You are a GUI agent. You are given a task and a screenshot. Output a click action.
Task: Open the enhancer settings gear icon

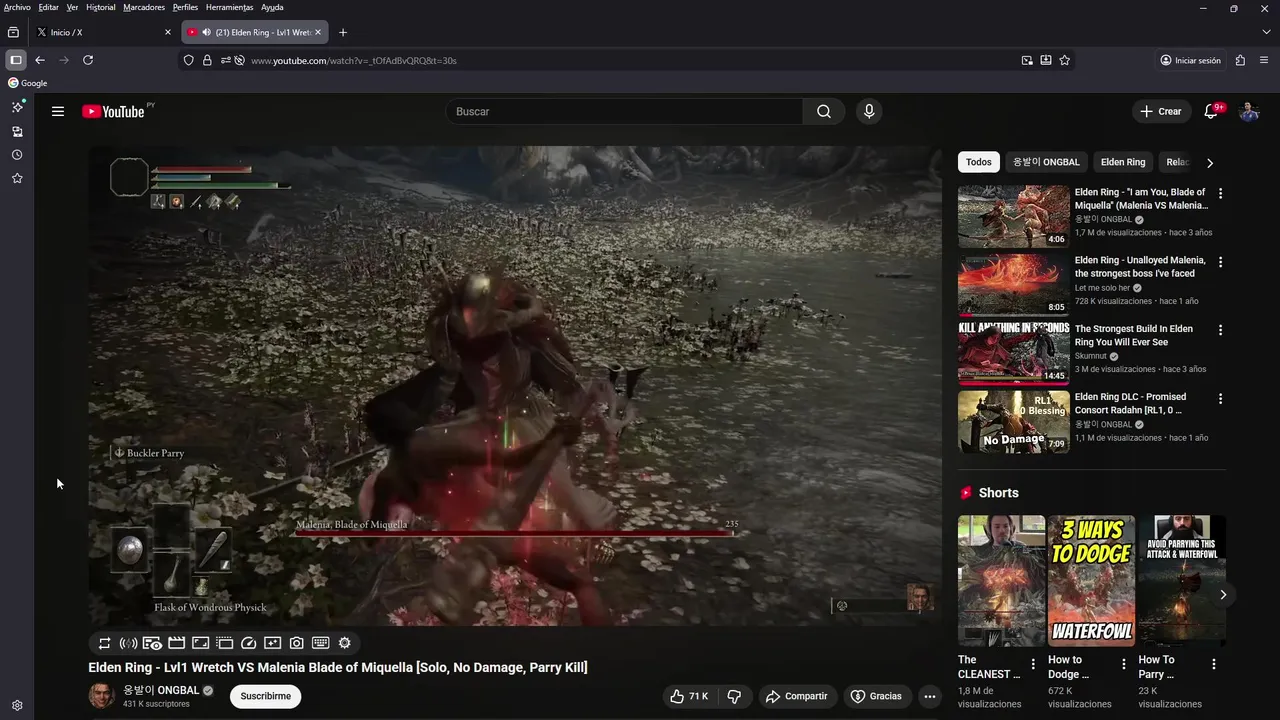[x=345, y=643]
